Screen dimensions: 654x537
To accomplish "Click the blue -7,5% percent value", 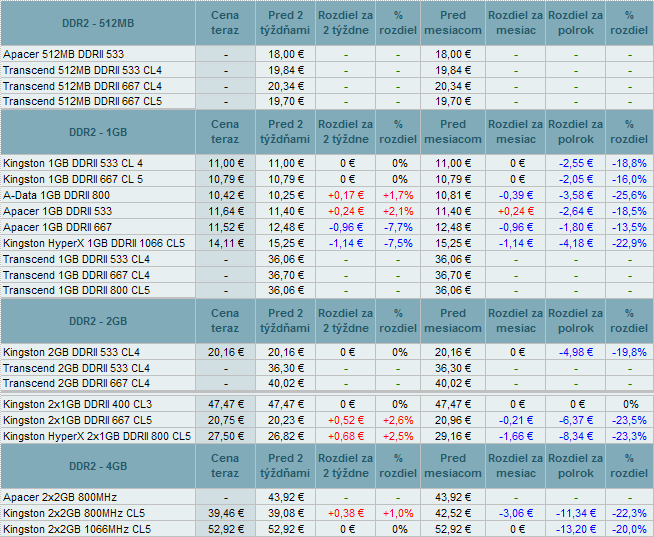I will (x=398, y=243).
